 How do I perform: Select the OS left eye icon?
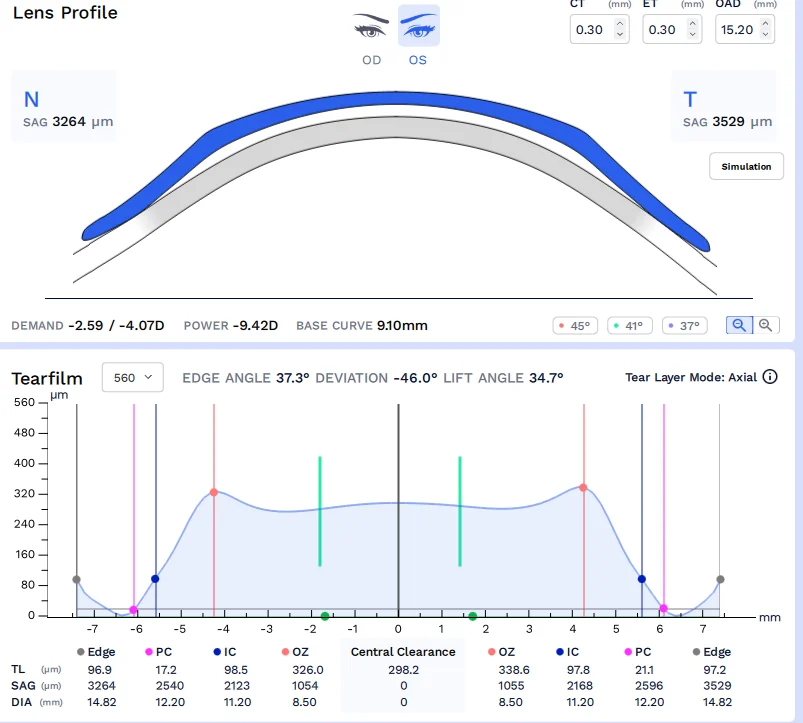[x=418, y=27]
